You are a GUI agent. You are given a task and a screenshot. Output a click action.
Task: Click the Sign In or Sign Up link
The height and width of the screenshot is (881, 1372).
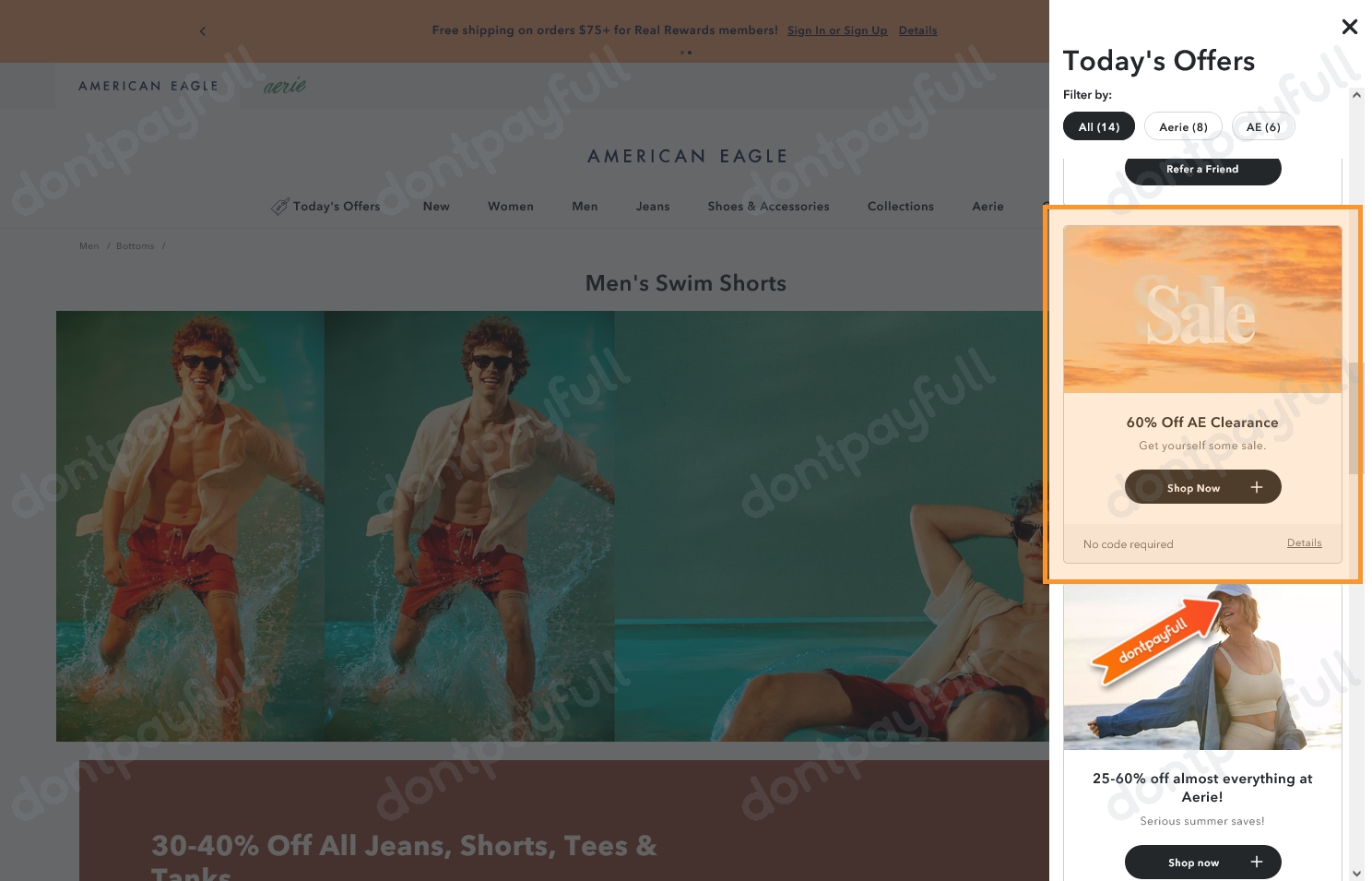pos(836,30)
